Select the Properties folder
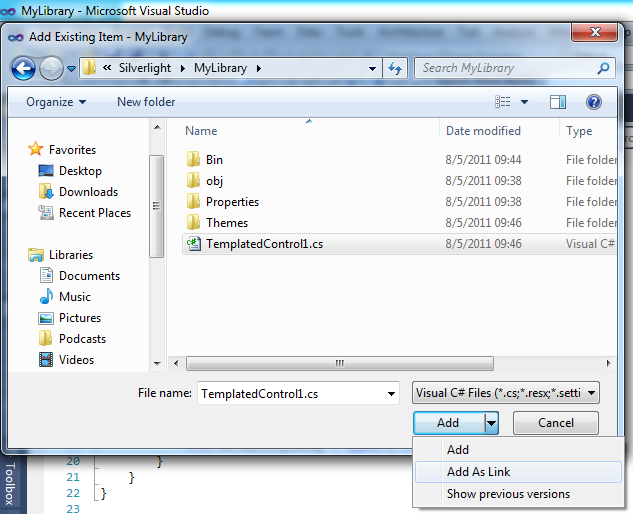 coord(233,202)
